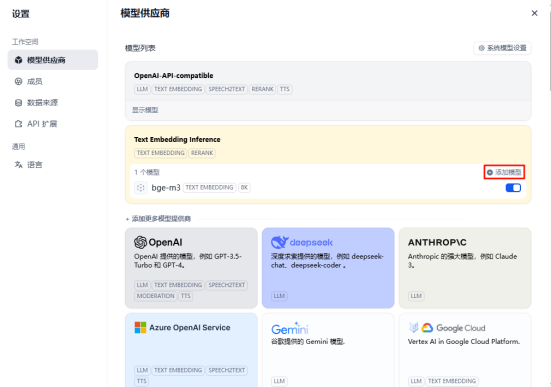This screenshot has width=551, height=387.
Task: Click the ANTHROP\C logo text
Action: click(437, 243)
